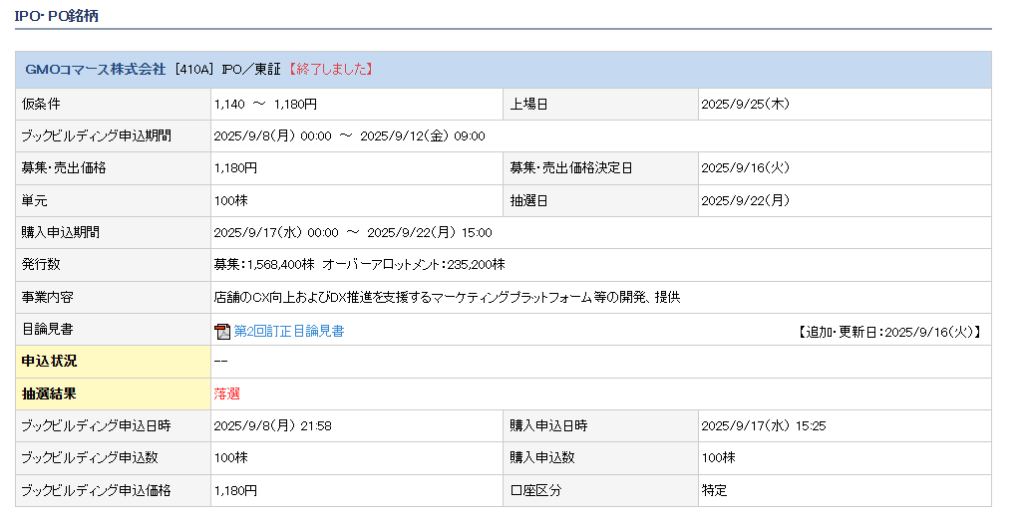Select the 発行数 value with オーバーアロットメント
1024x523 pixels.
click(359, 264)
